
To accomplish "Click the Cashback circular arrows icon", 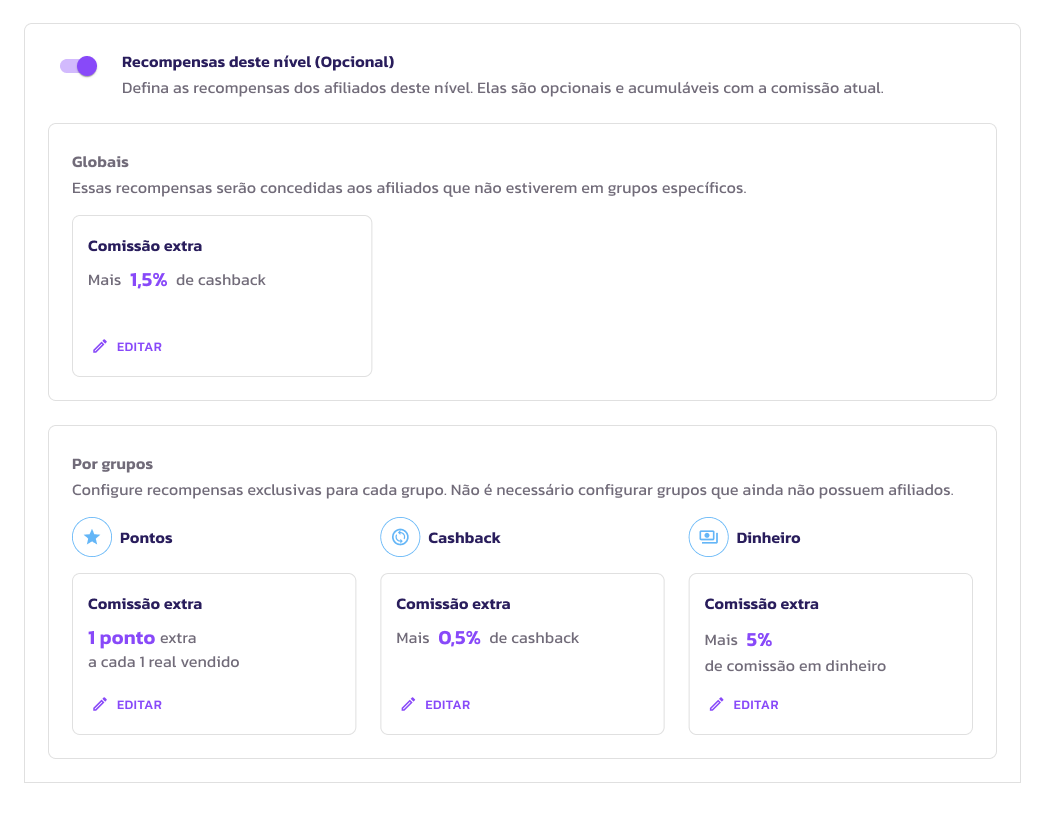I will tap(400, 537).
